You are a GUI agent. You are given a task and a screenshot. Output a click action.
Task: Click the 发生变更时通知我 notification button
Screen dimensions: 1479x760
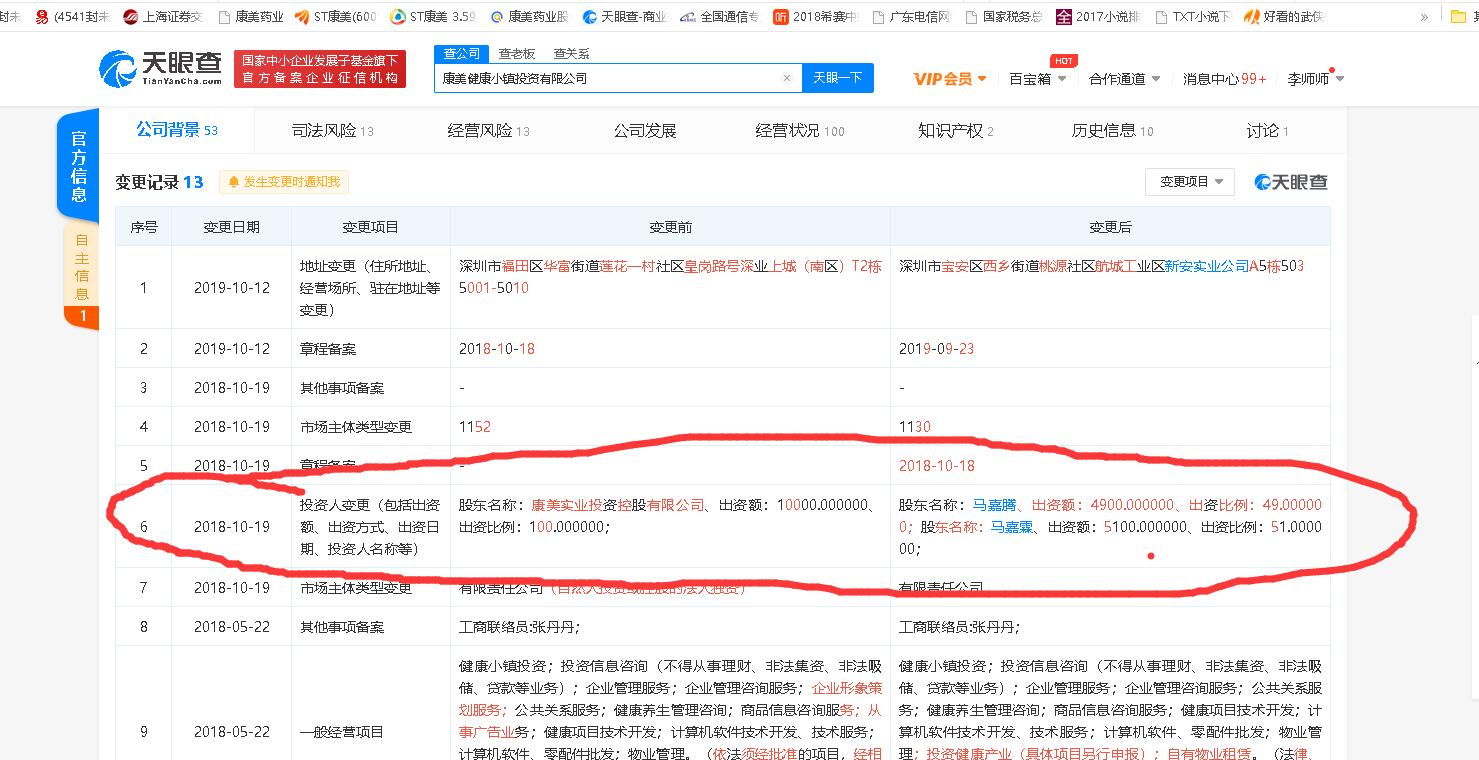[284, 182]
